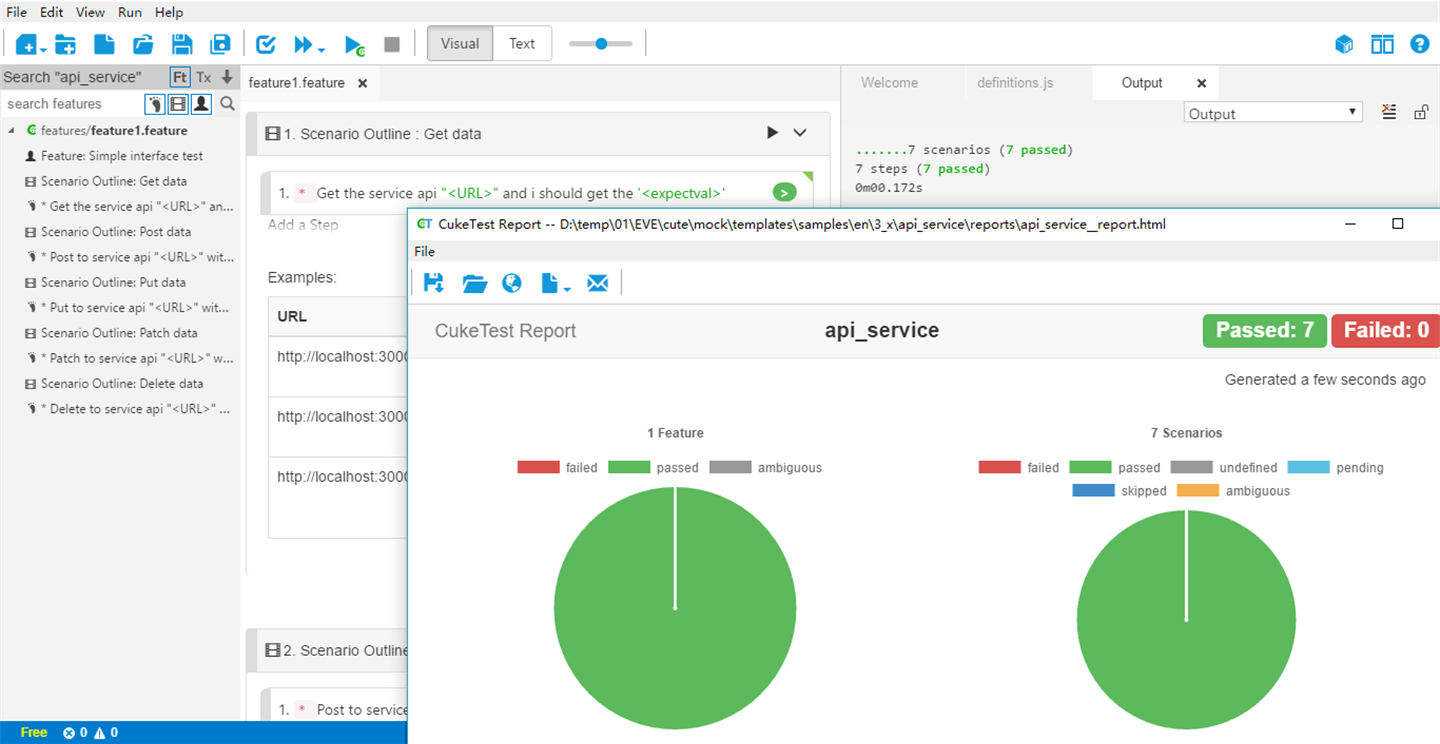Click the clear output icon
Screen dimensions: 1440x744
[x=1389, y=112]
